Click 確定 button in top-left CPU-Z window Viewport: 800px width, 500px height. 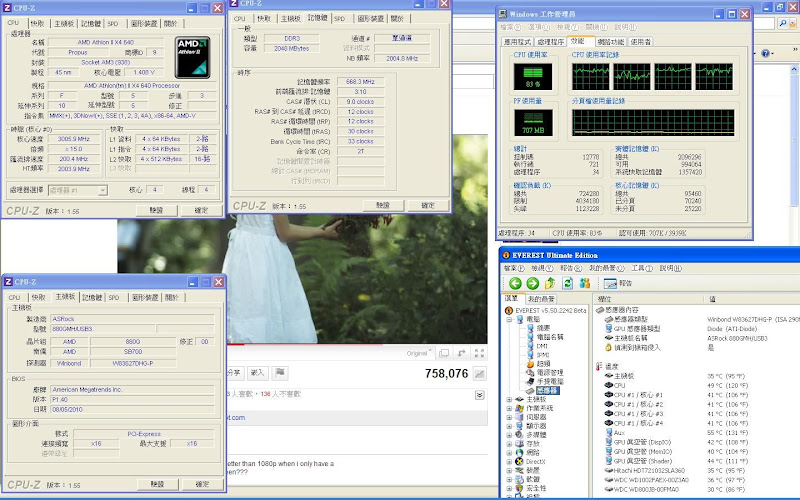click(x=202, y=210)
